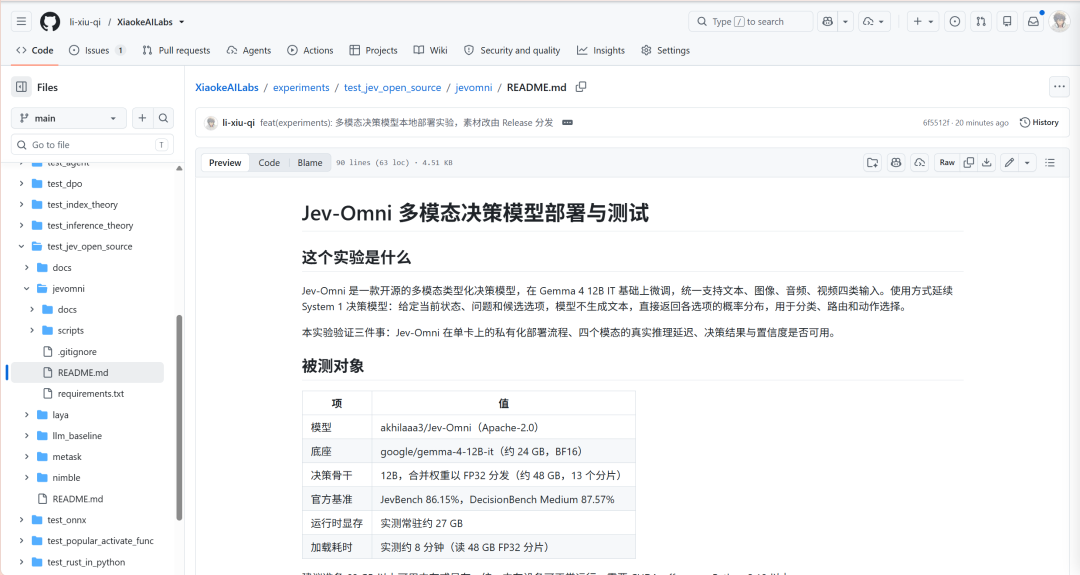
Task: Search files with the magnifier button
Action: (163, 118)
